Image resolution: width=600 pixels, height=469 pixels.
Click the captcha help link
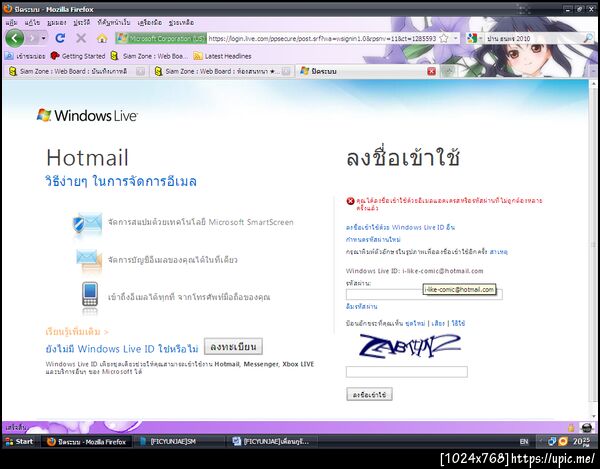click(458, 323)
